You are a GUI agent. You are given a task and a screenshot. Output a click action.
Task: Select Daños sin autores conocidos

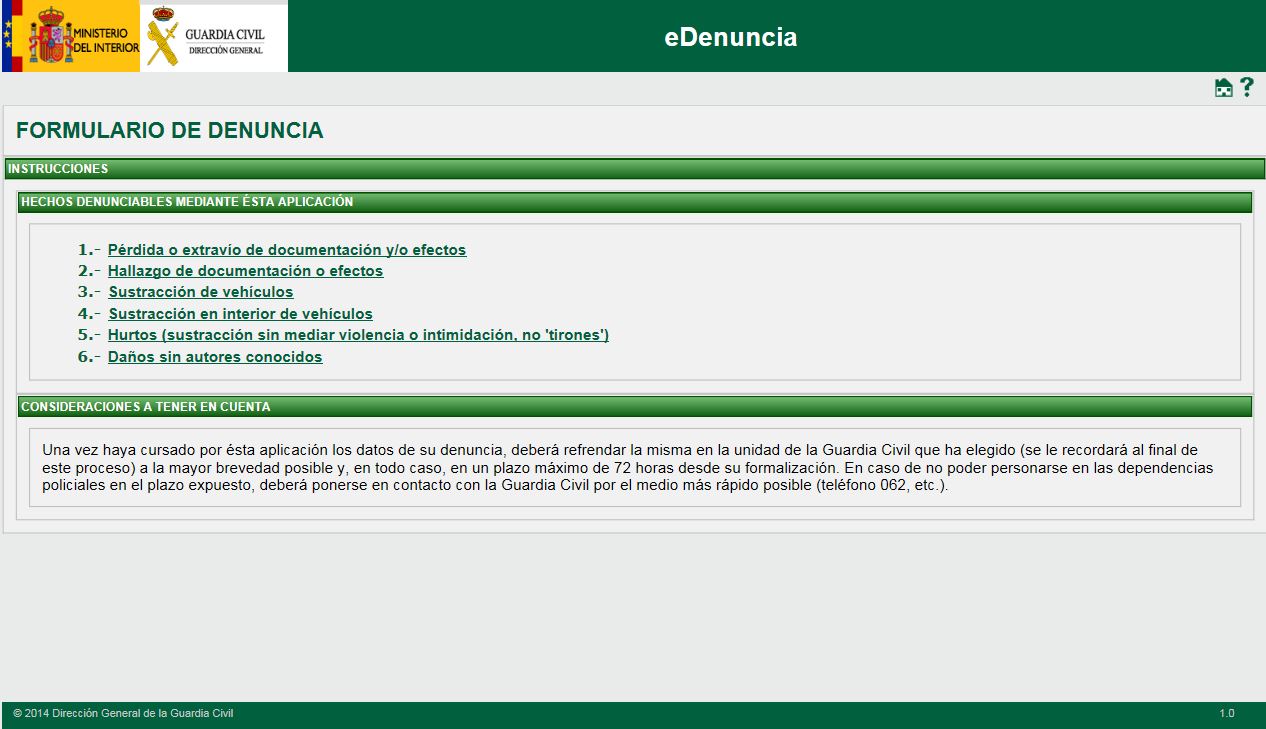coord(214,356)
